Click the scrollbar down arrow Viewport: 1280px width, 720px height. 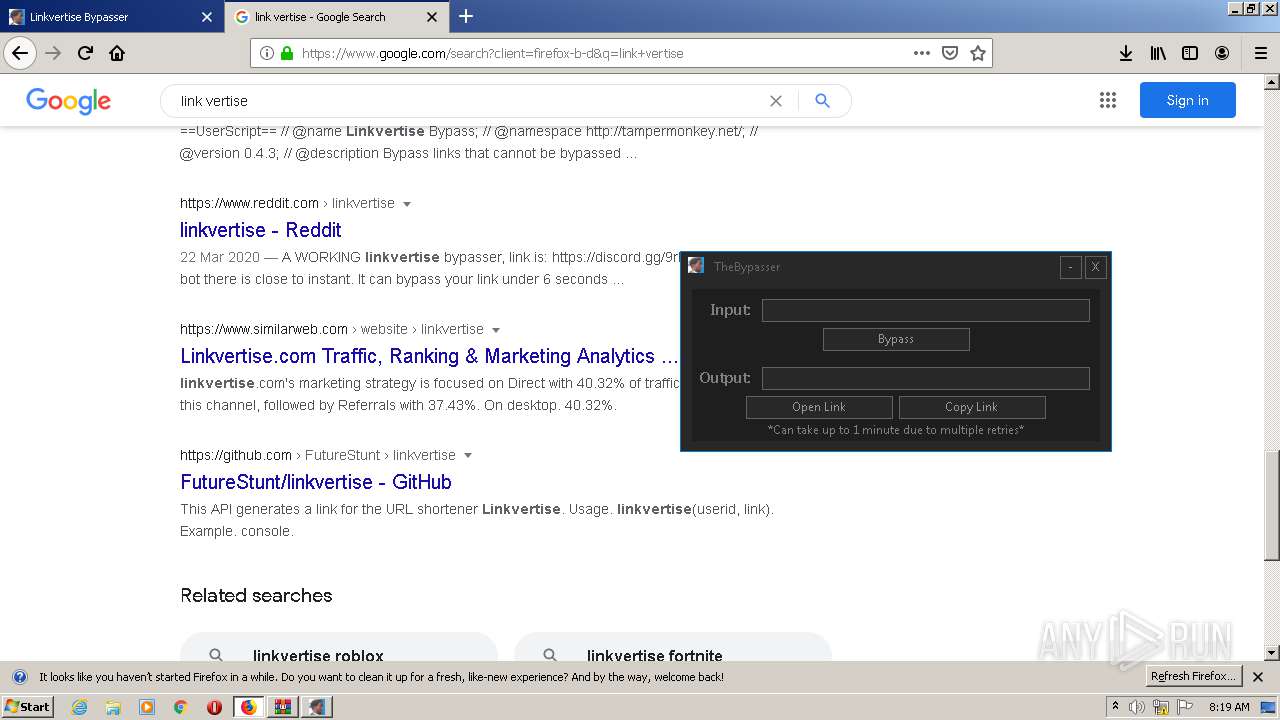coord(1272,653)
